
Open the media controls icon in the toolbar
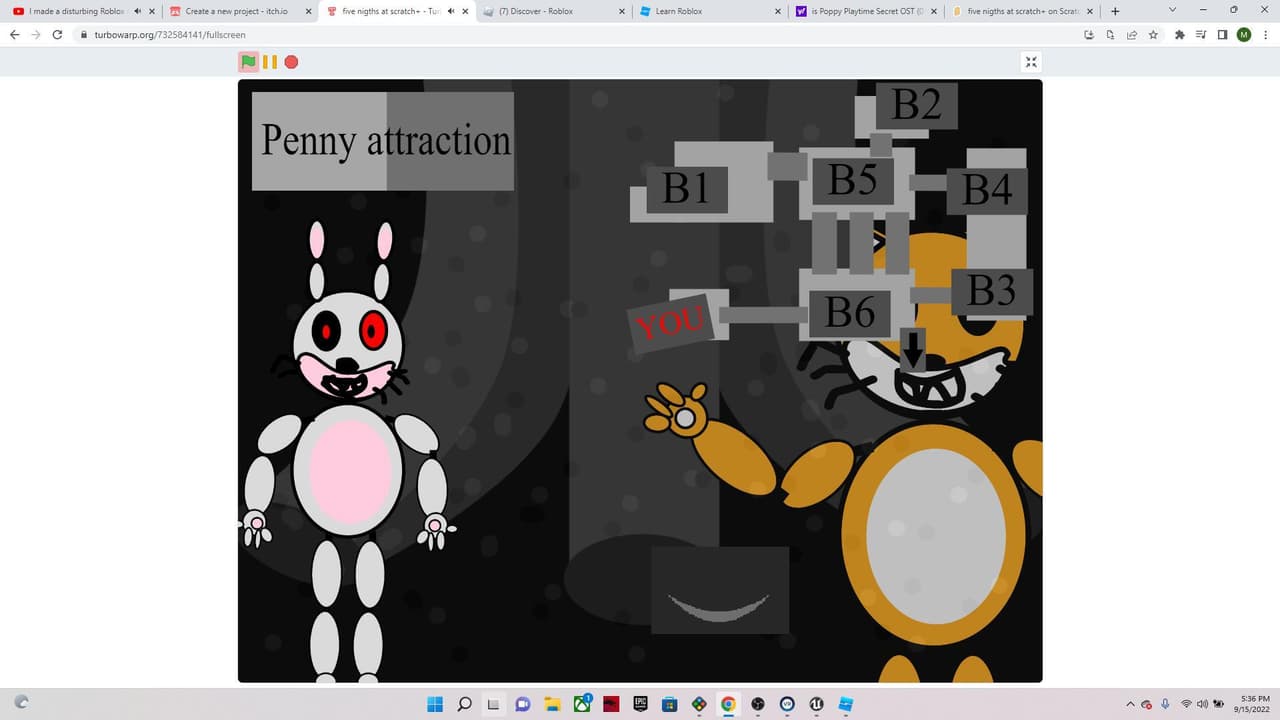1201,34
